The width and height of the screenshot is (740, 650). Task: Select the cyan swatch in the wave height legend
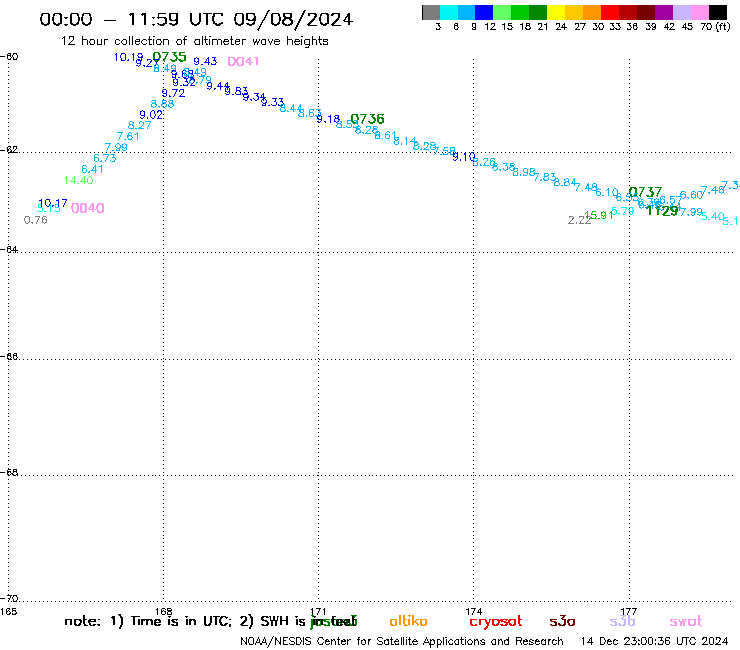(449, 12)
